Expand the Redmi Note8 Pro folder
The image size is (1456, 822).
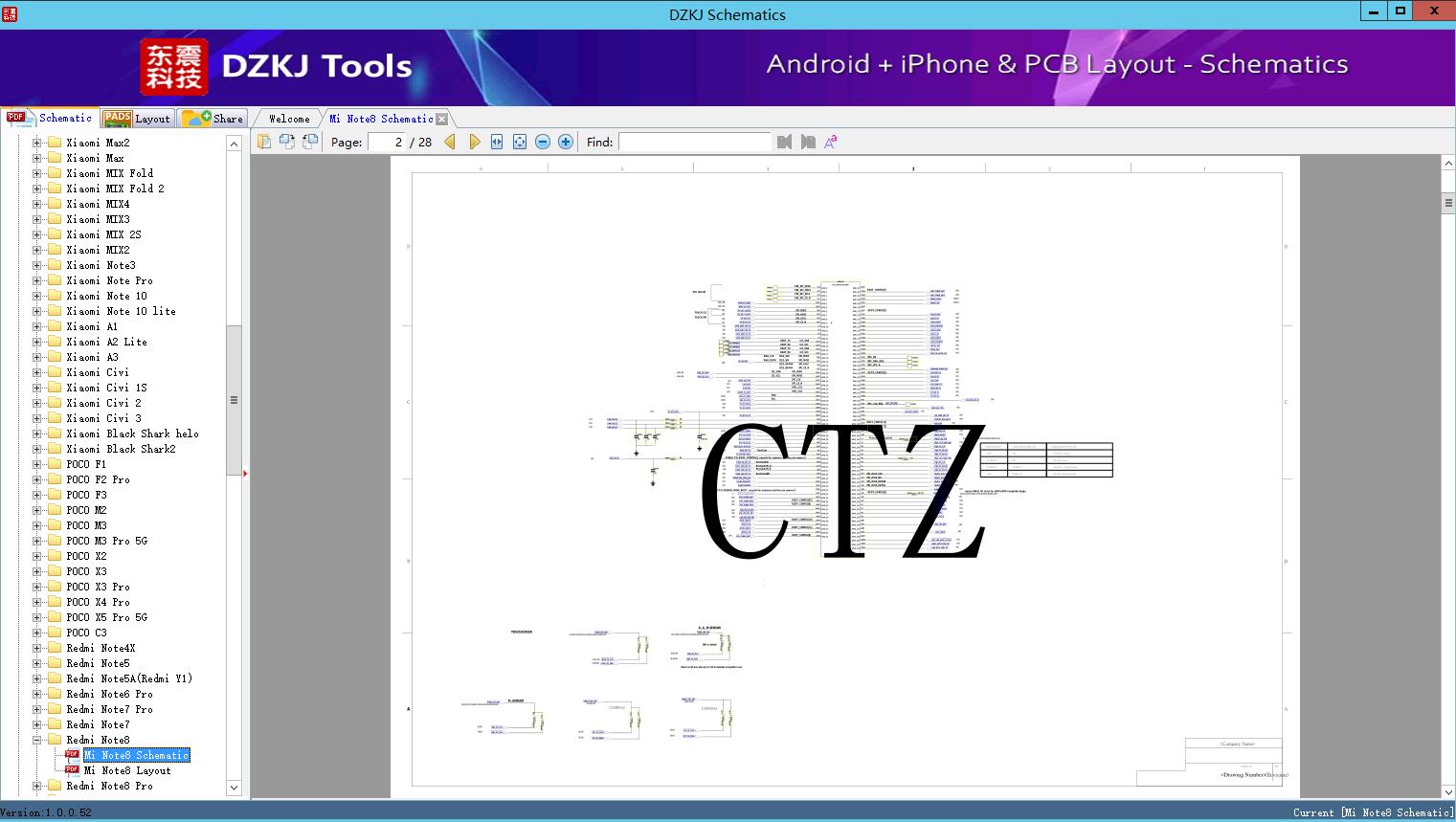pyautogui.click(x=36, y=786)
